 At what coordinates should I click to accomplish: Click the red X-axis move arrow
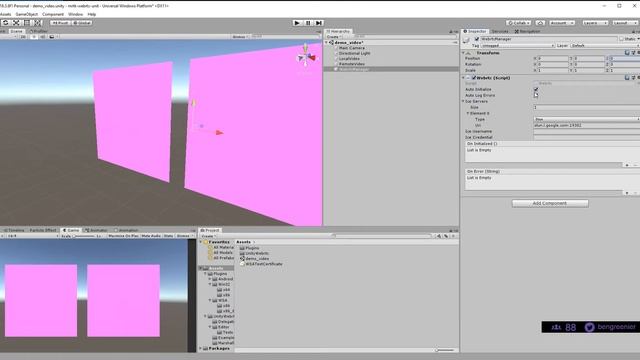[x=219, y=133]
